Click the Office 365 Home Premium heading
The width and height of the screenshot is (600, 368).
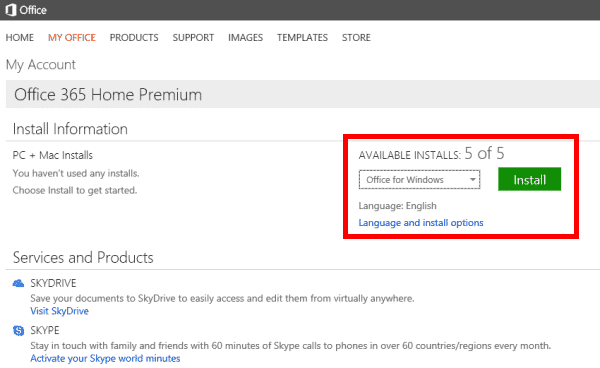[x=108, y=94]
